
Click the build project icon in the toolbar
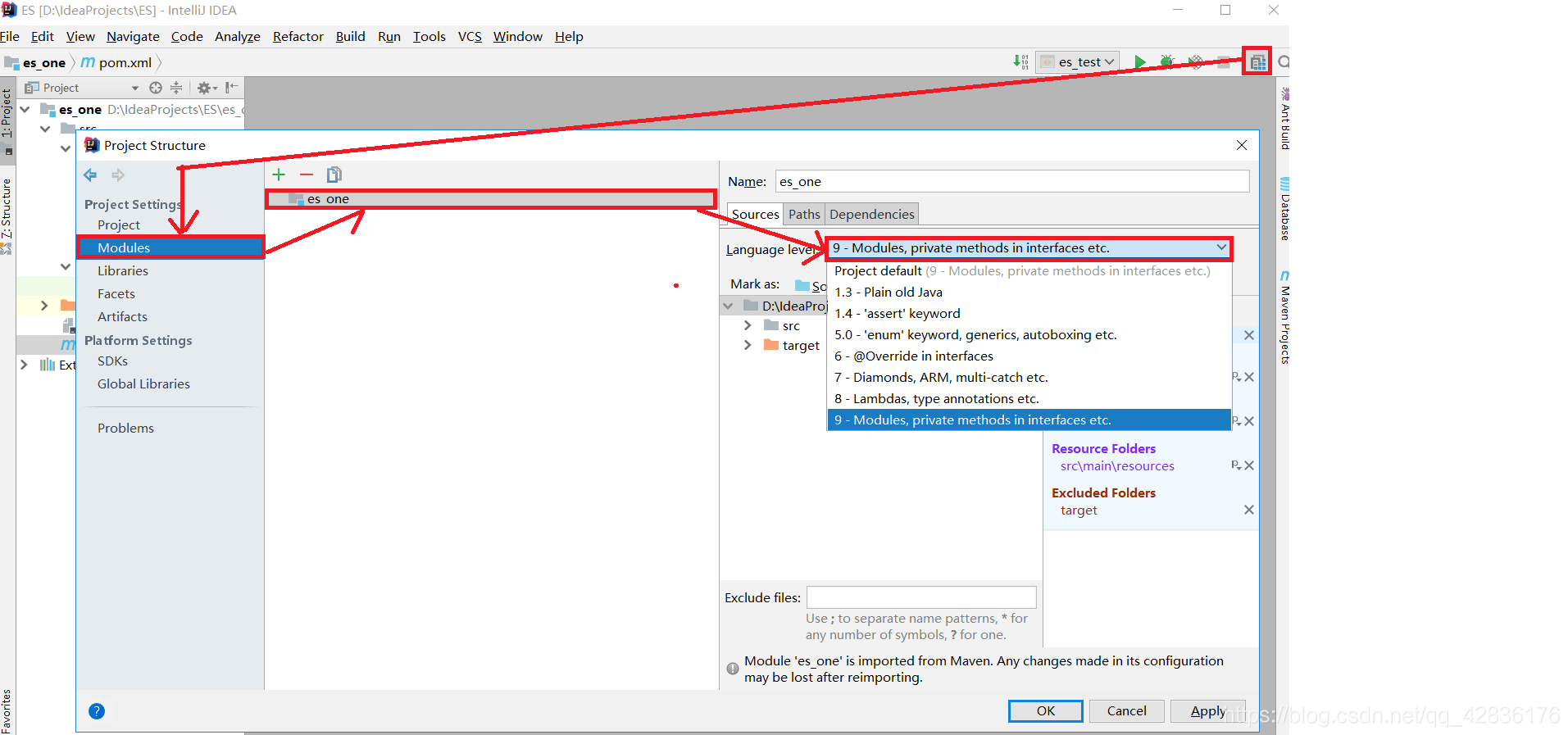[1020, 62]
